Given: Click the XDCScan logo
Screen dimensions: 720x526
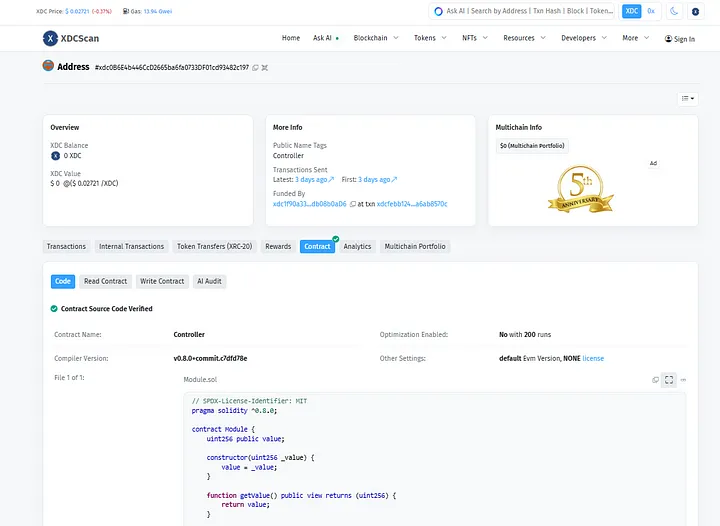Looking at the screenshot, I should coord(70,38).
